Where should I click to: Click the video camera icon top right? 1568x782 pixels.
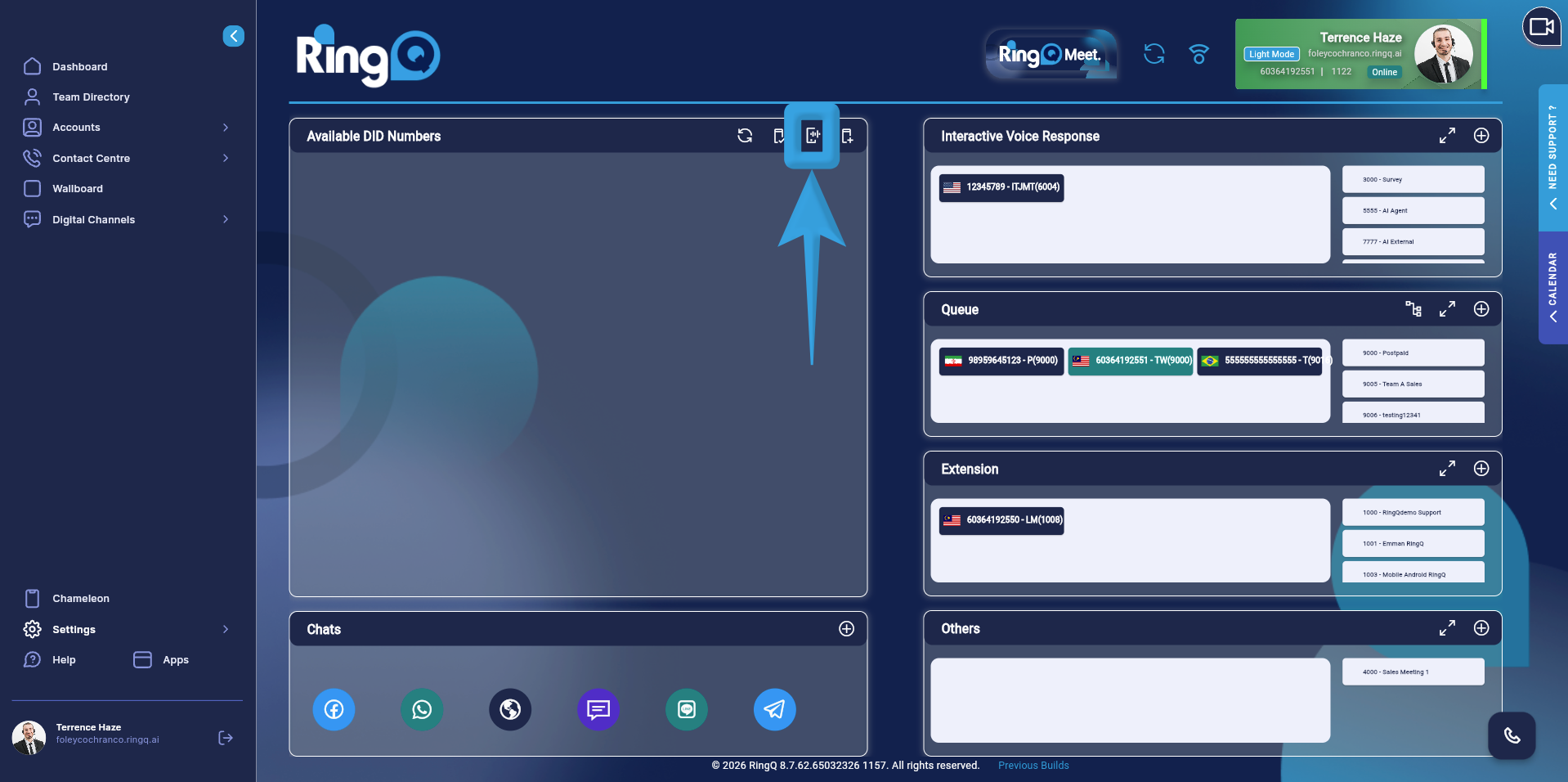pyautogui.click(x=1541, y=27)
